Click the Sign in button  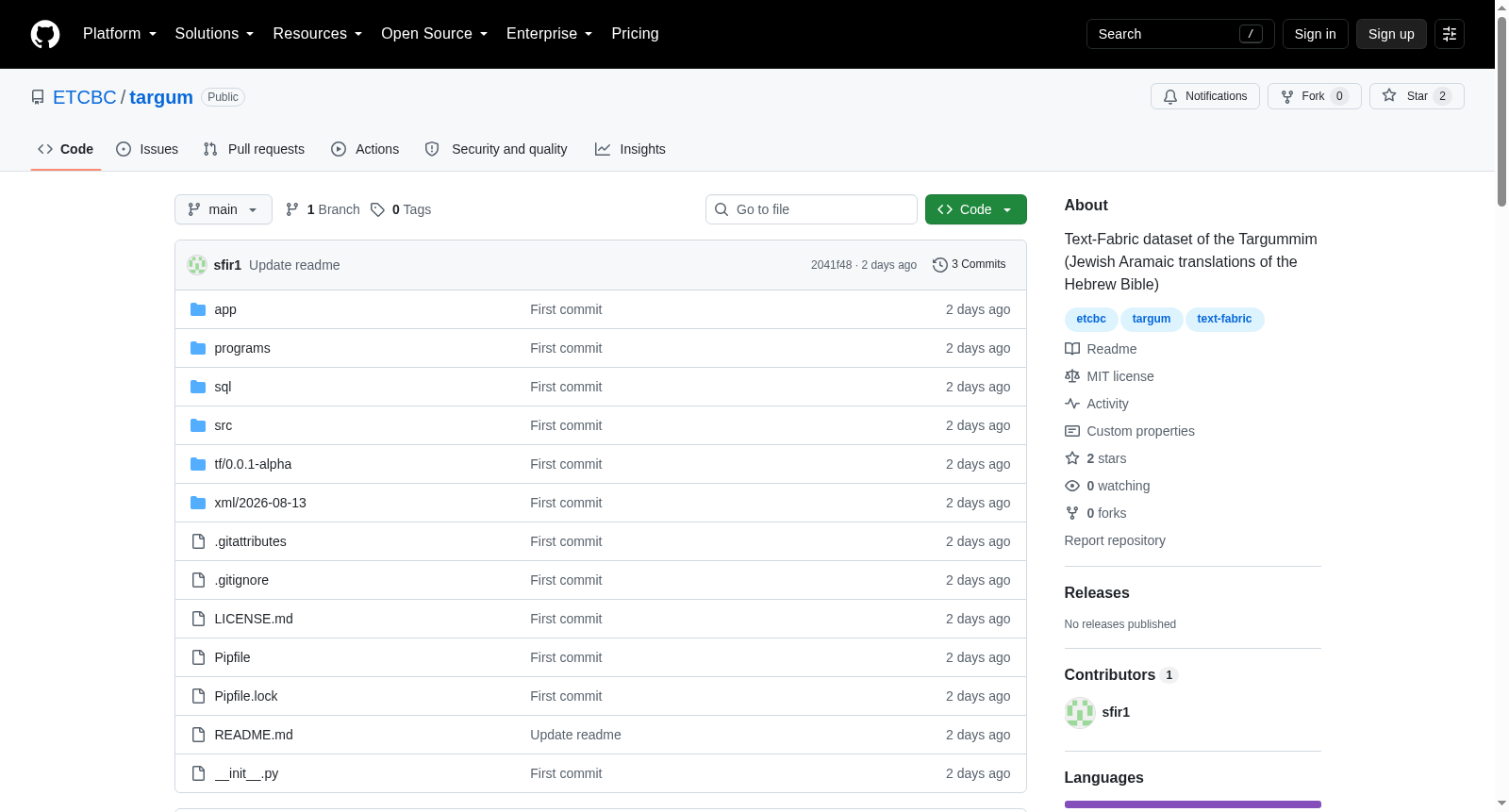coord(1316,34)
